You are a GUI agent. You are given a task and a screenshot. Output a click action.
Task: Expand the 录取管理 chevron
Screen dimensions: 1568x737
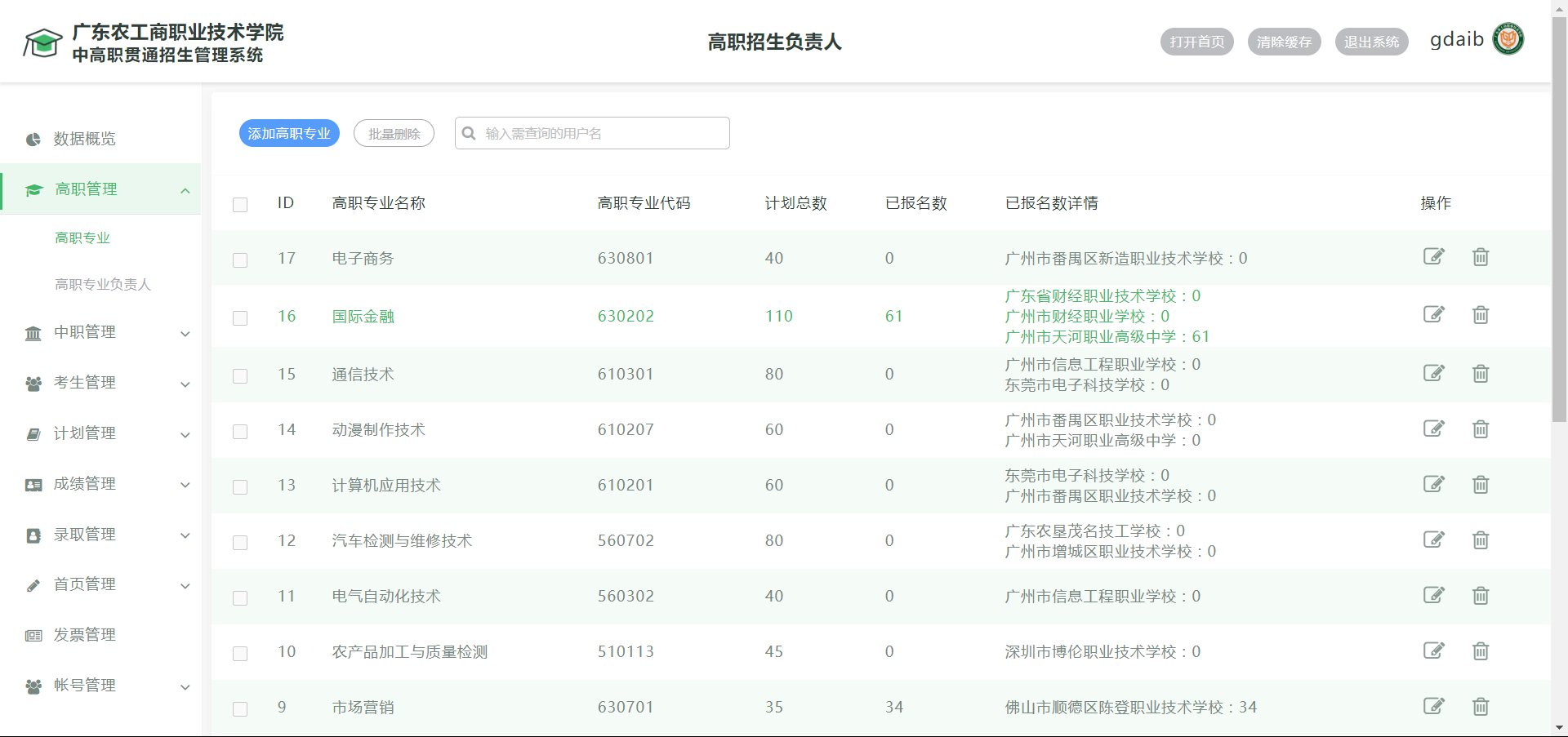pyautogui.click(x=185, y=535)
